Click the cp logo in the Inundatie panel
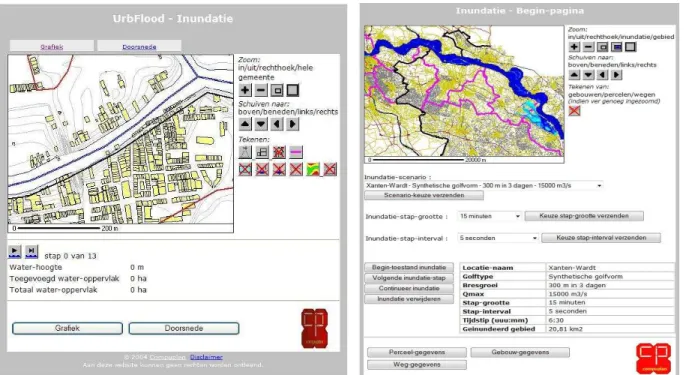The width and height of the screenshot is (689, 375). point(654,358)
